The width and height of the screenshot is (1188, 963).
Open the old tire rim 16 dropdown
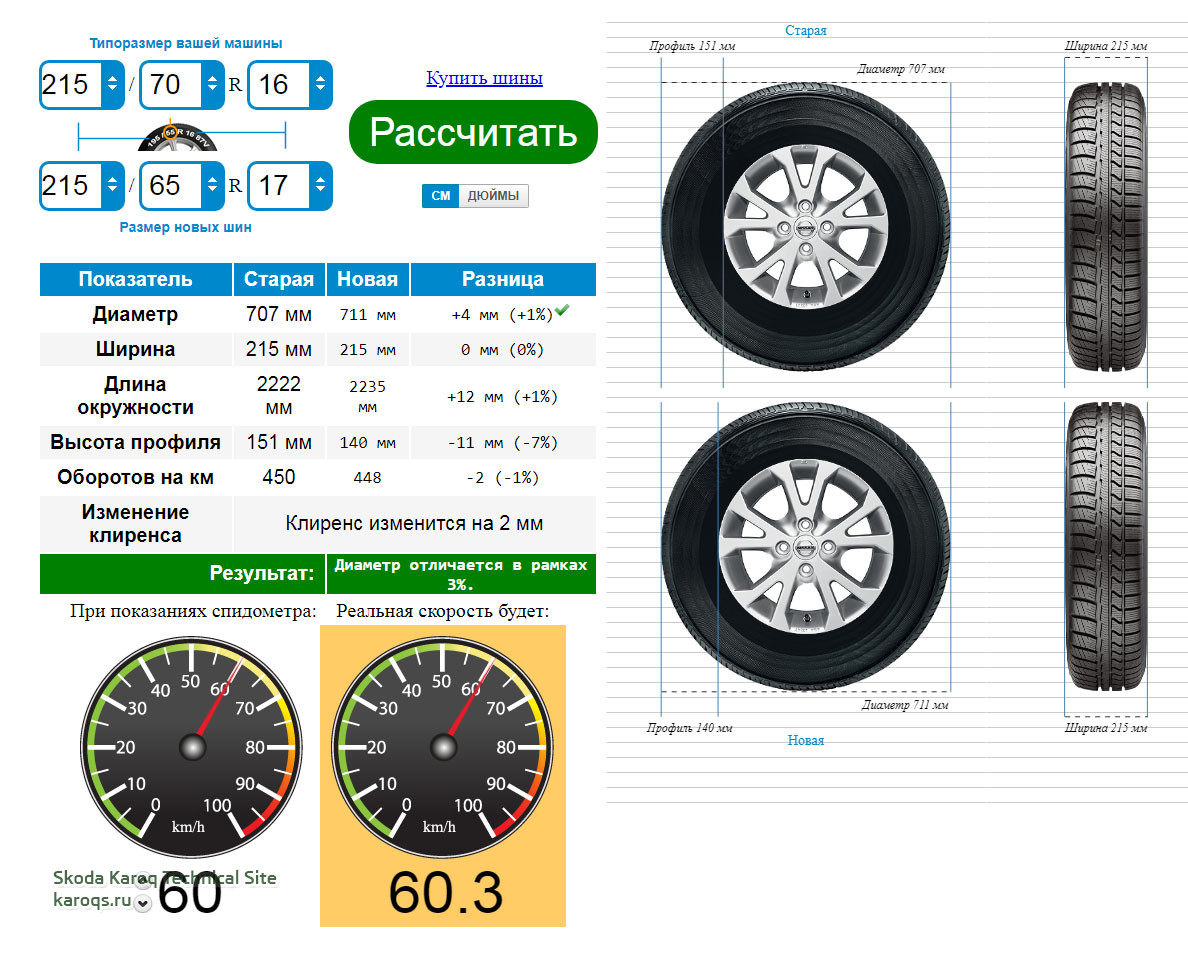click(x=319, y=85)
